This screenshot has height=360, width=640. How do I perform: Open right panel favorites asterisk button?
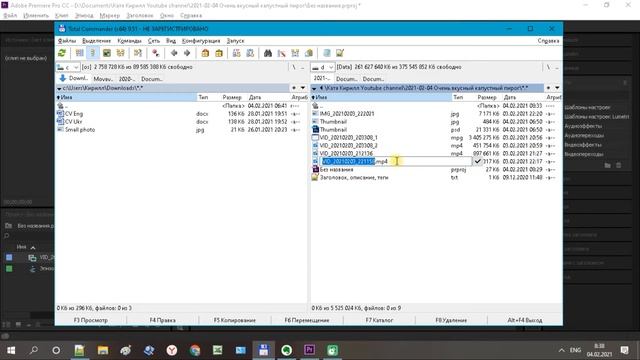[x=548, y=88]
